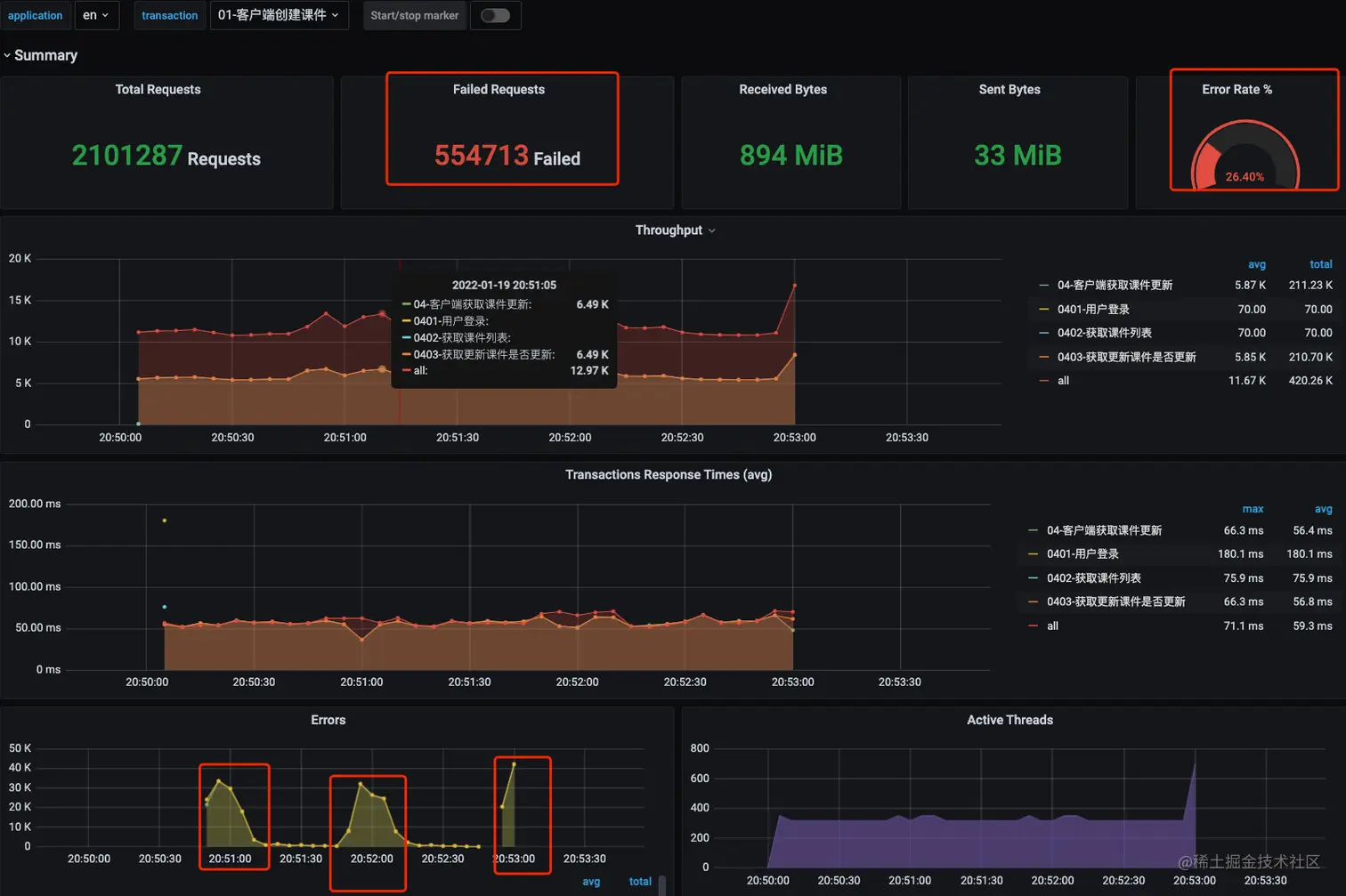Select 0403-获取更新课件是否更新 name in Response Times legend
1346x896 pixels.
[x=1115, y=601]
